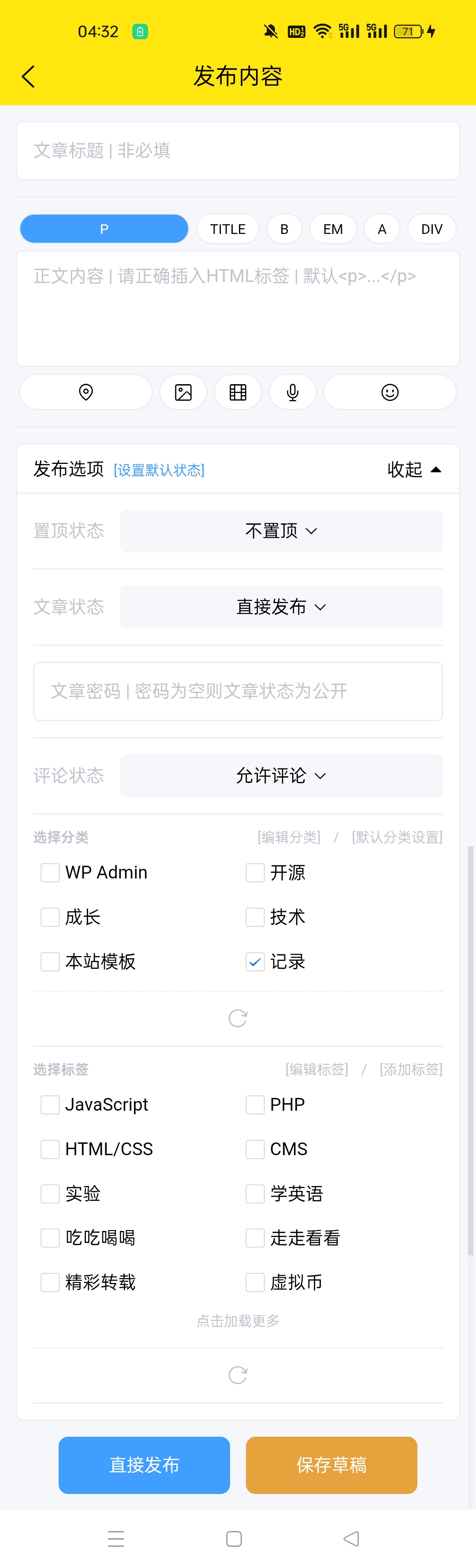The image size is (476, 1568).
Task: Click the video/media grid icon
Action: [x=238, y=392]
